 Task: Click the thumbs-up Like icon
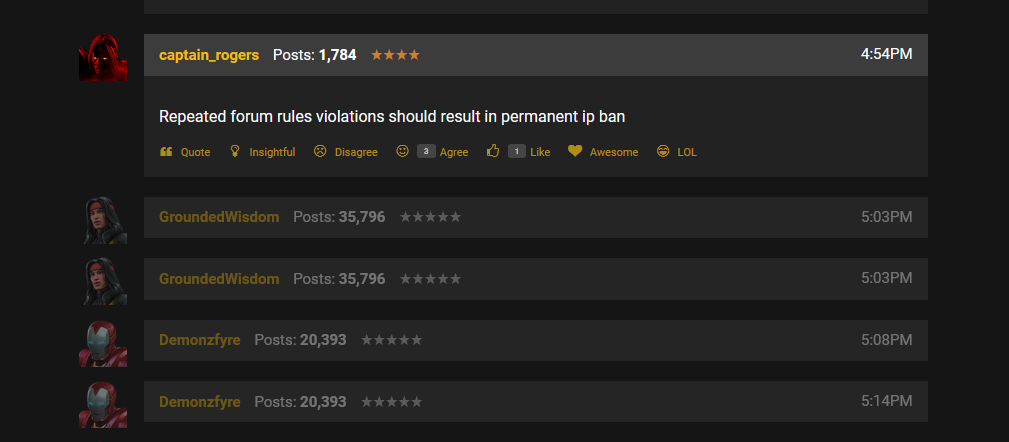(x=493, y=151)
